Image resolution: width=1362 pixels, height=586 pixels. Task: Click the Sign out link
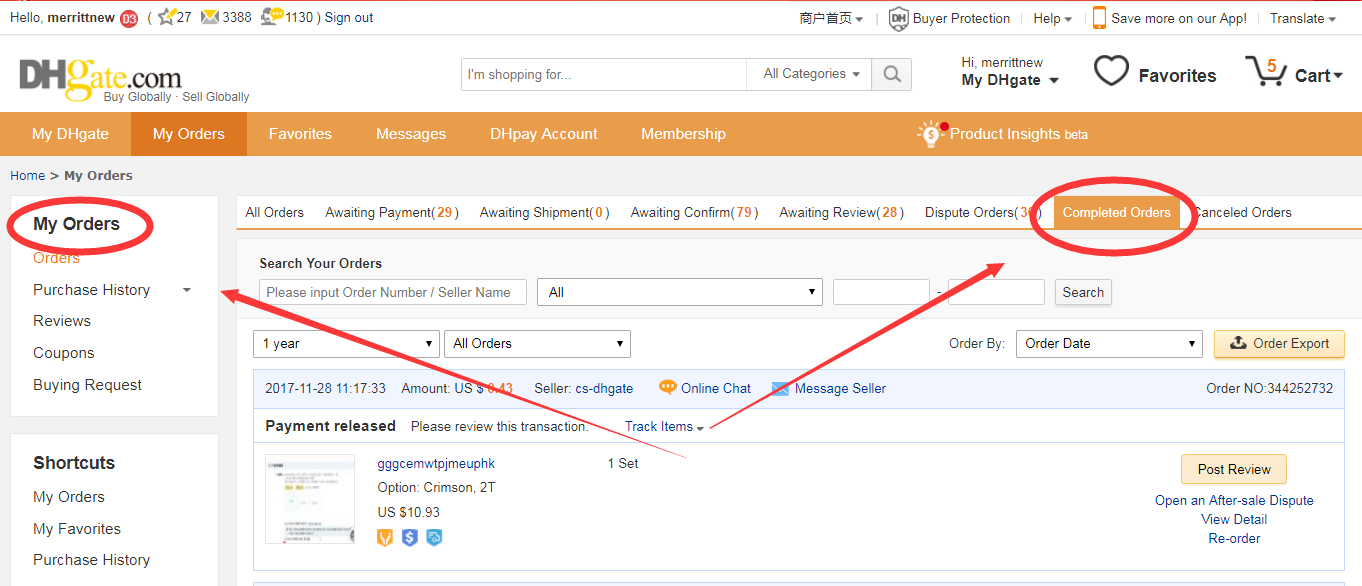(x=349, y=17)
